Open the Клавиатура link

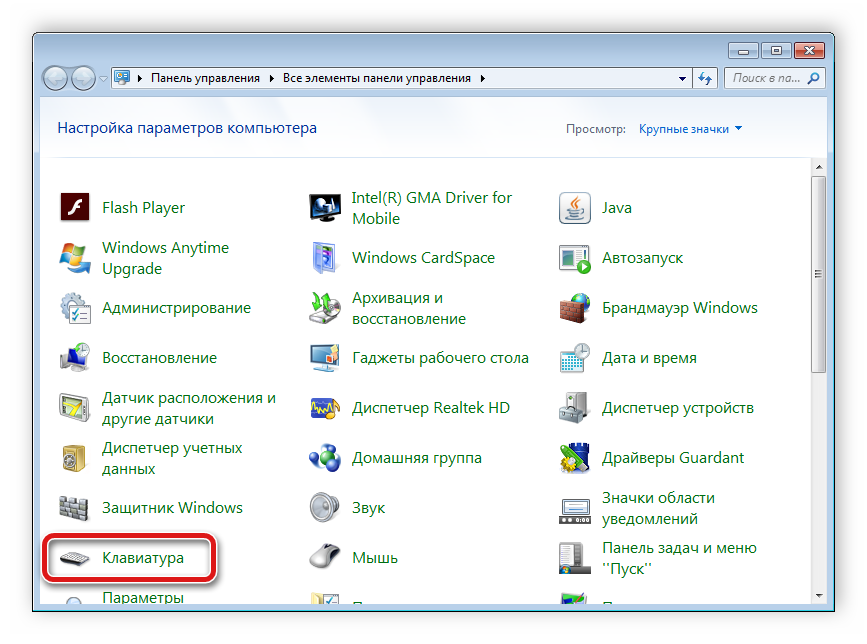click(143, 558)
